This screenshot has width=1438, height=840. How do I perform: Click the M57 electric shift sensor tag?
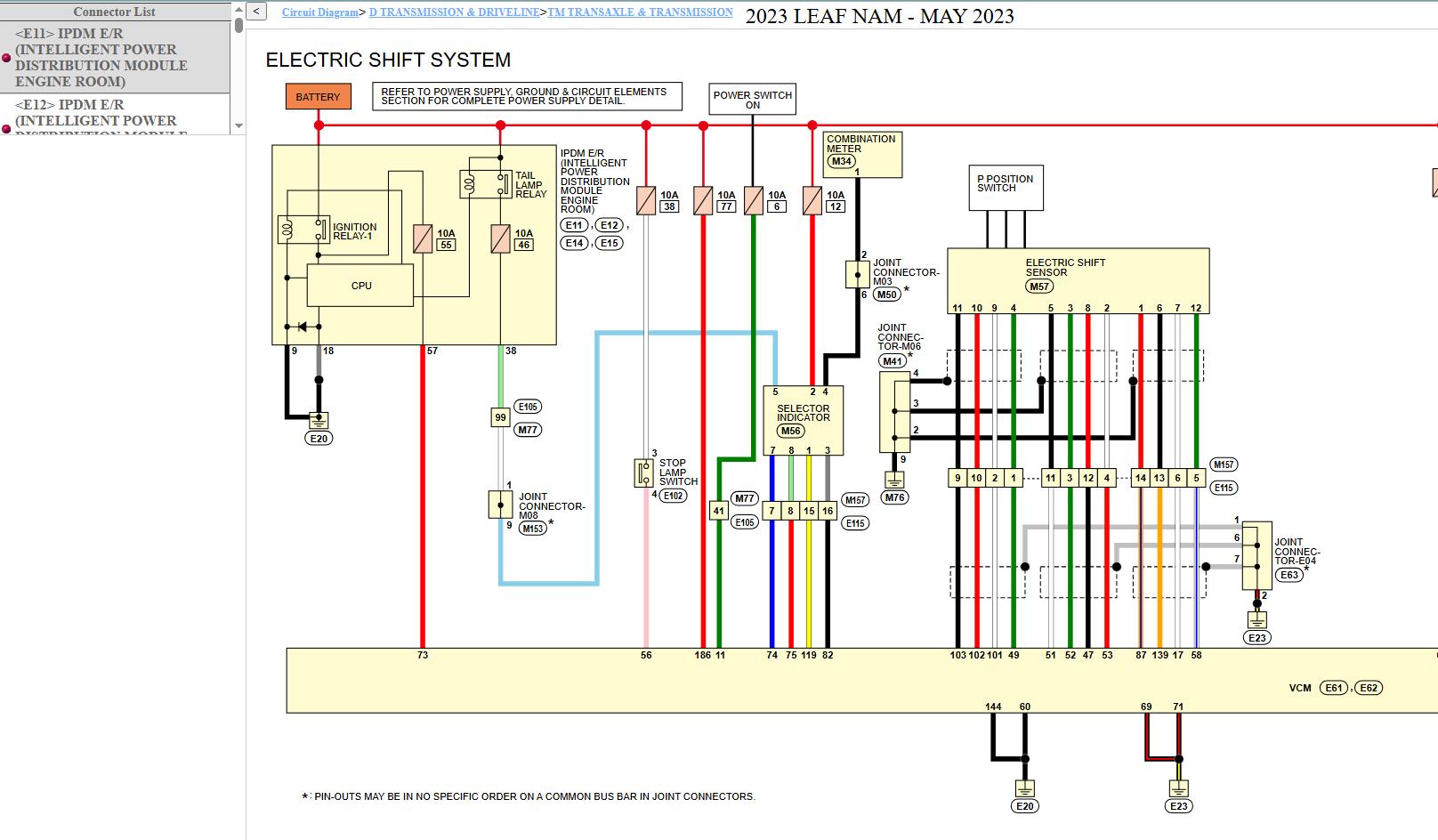click(x=1039, y=287)
